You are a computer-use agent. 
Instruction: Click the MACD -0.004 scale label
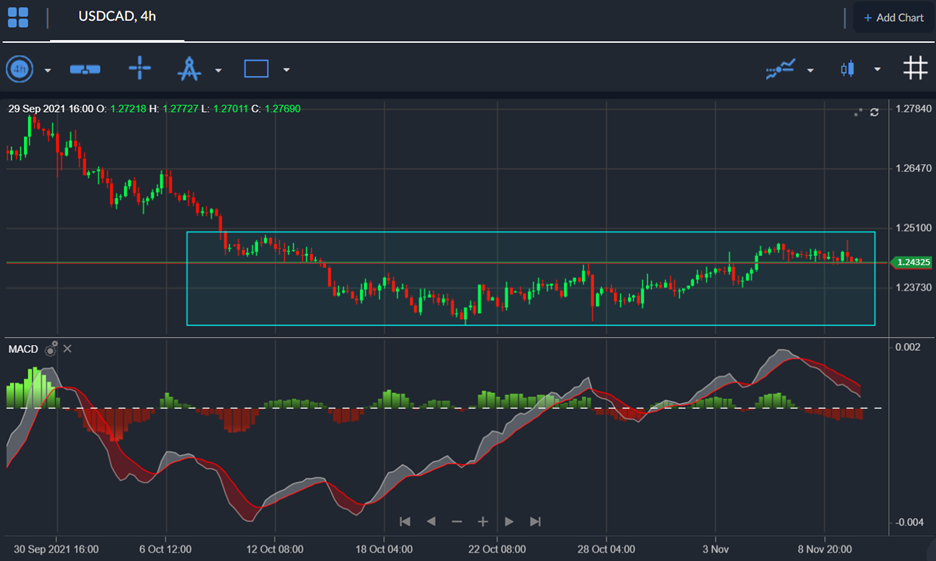coord(909,522)
